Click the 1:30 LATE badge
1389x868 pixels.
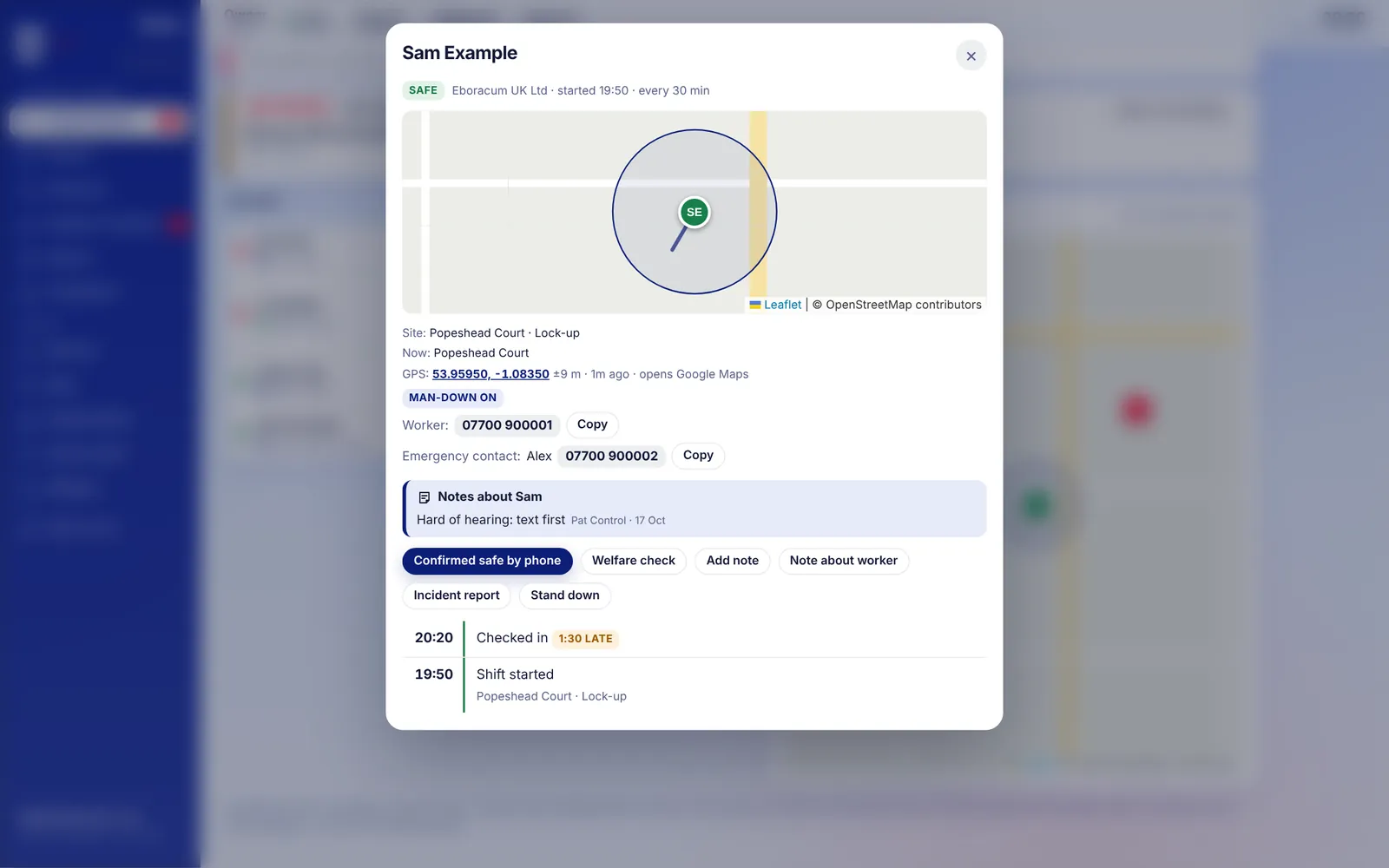585,639
